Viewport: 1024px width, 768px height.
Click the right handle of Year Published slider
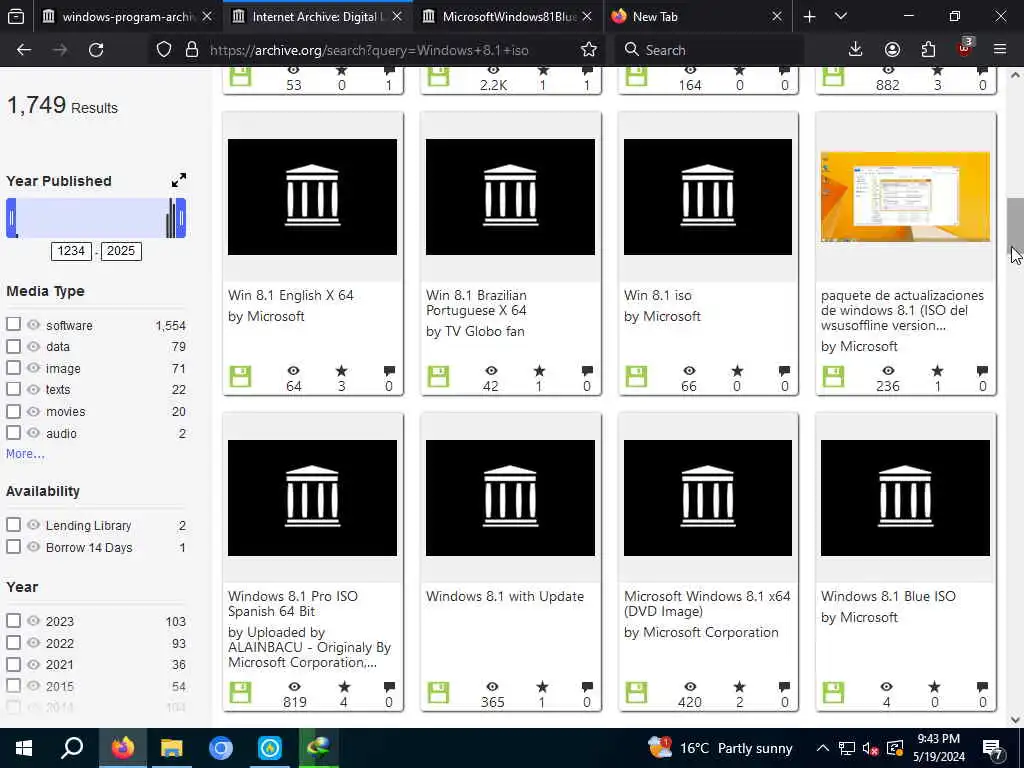coord(182,218)
